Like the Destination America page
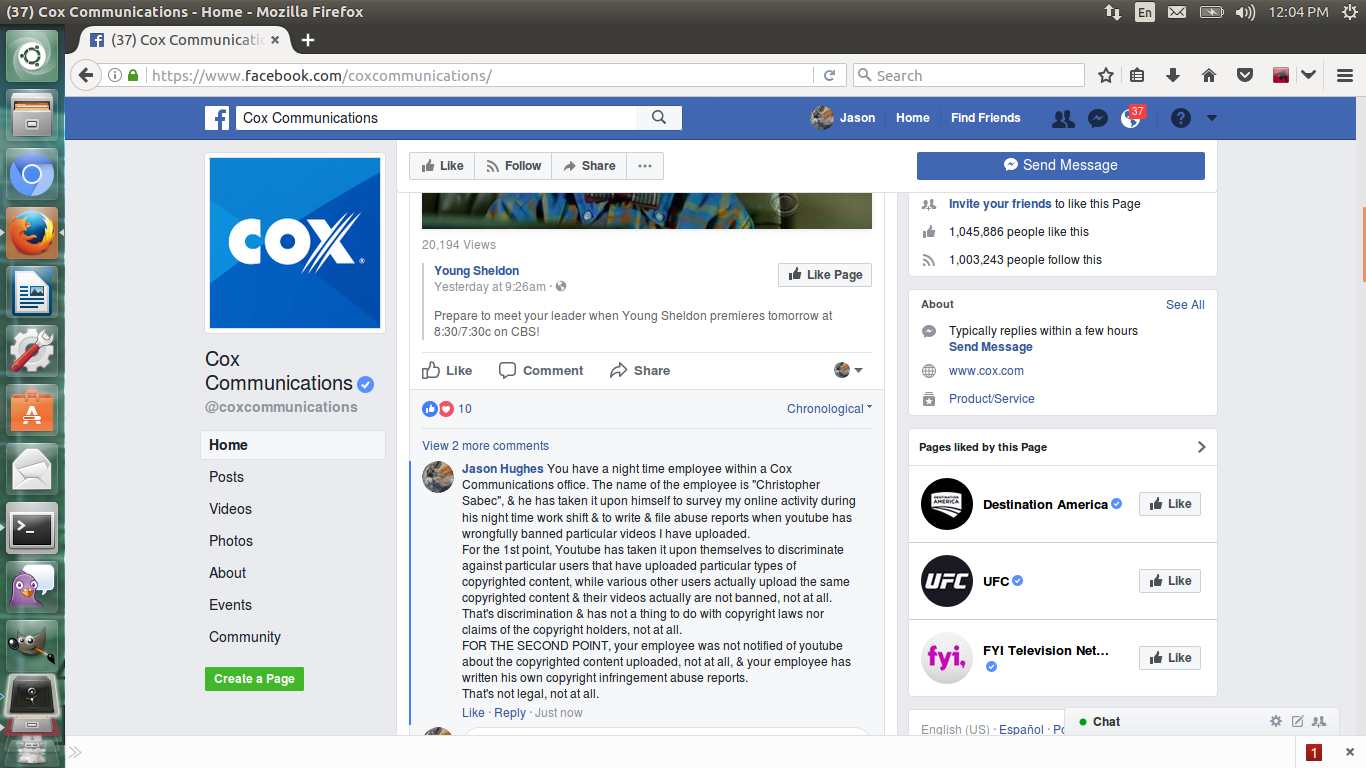The height and width of the screenshot is (768, 1366). [1170, 504]
